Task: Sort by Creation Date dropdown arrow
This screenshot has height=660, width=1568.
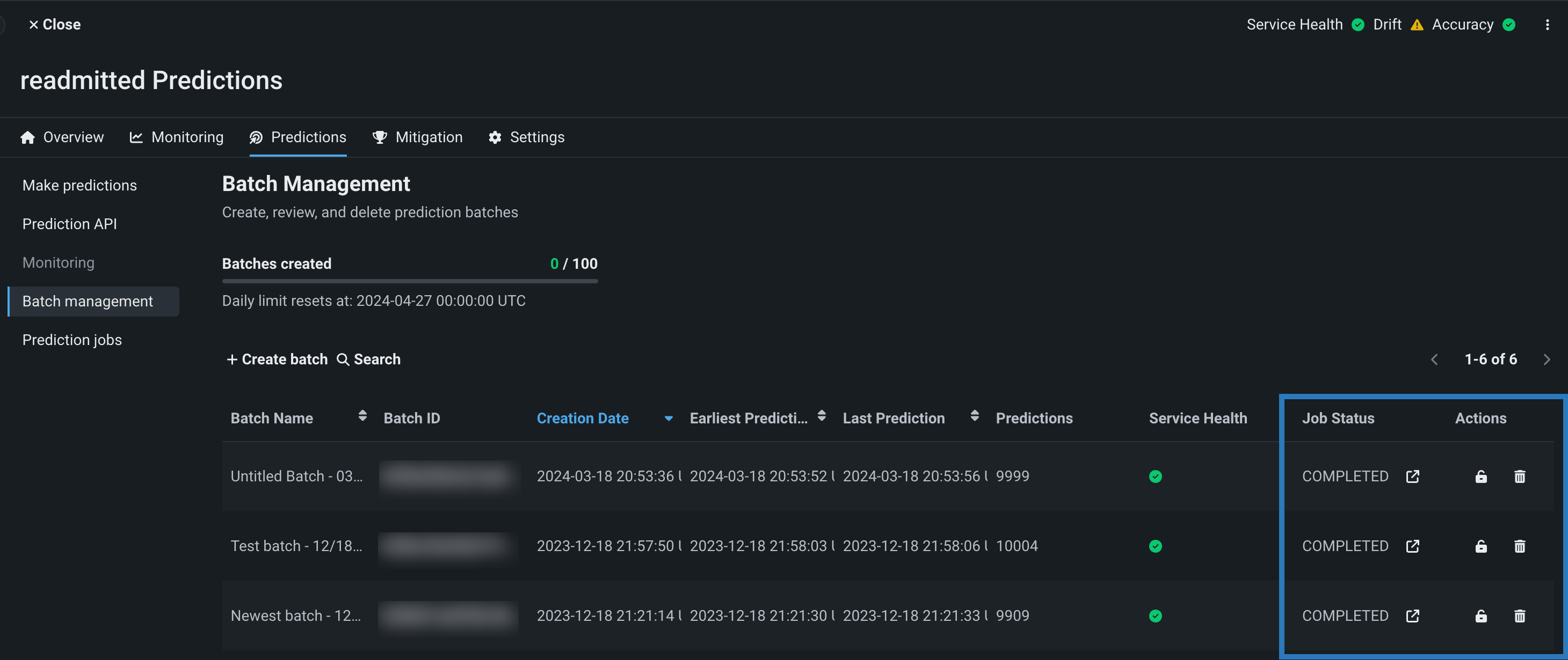Action: point(669,419)
